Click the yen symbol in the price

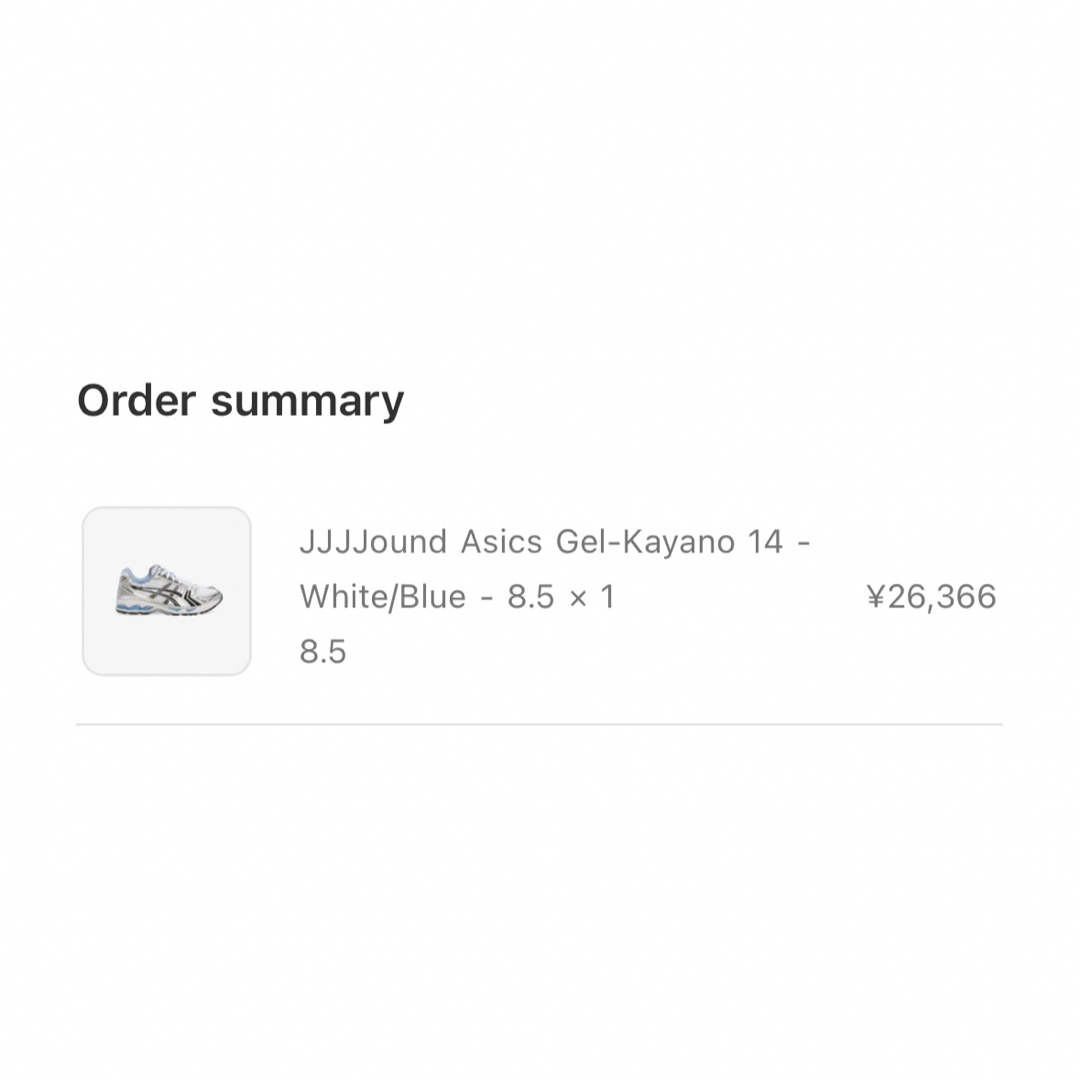coord(875,596)
